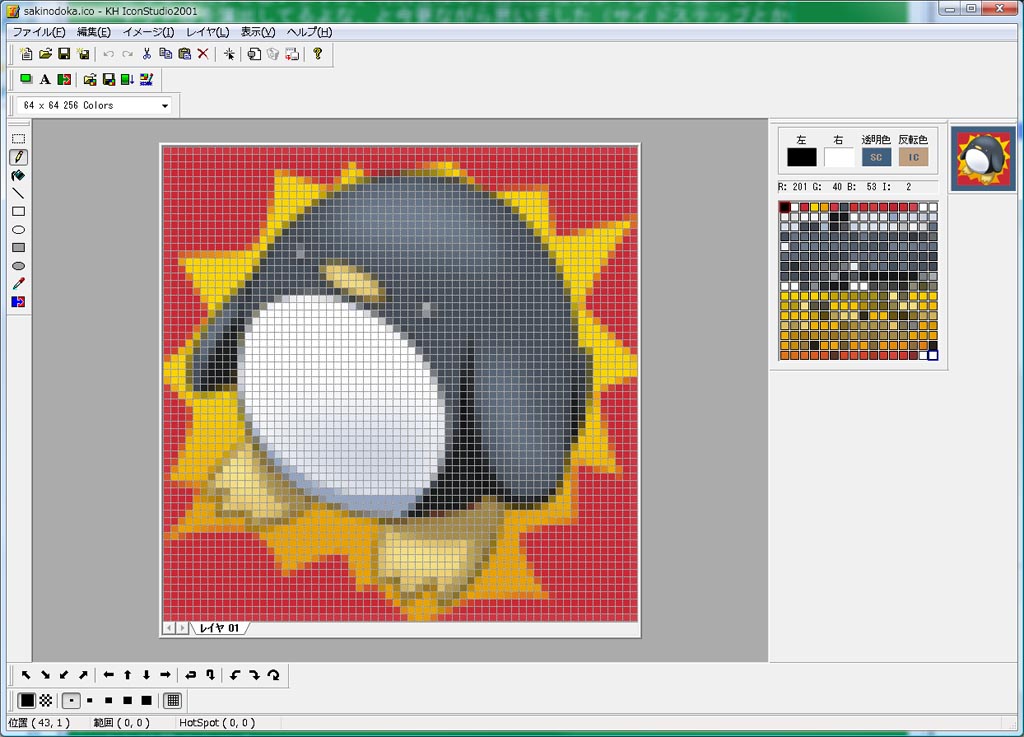Image resolution: width=1024 pixels, height=737 pixels.
Task: Load a palette with folder-palette icon
Action: [x=90, y=80]
